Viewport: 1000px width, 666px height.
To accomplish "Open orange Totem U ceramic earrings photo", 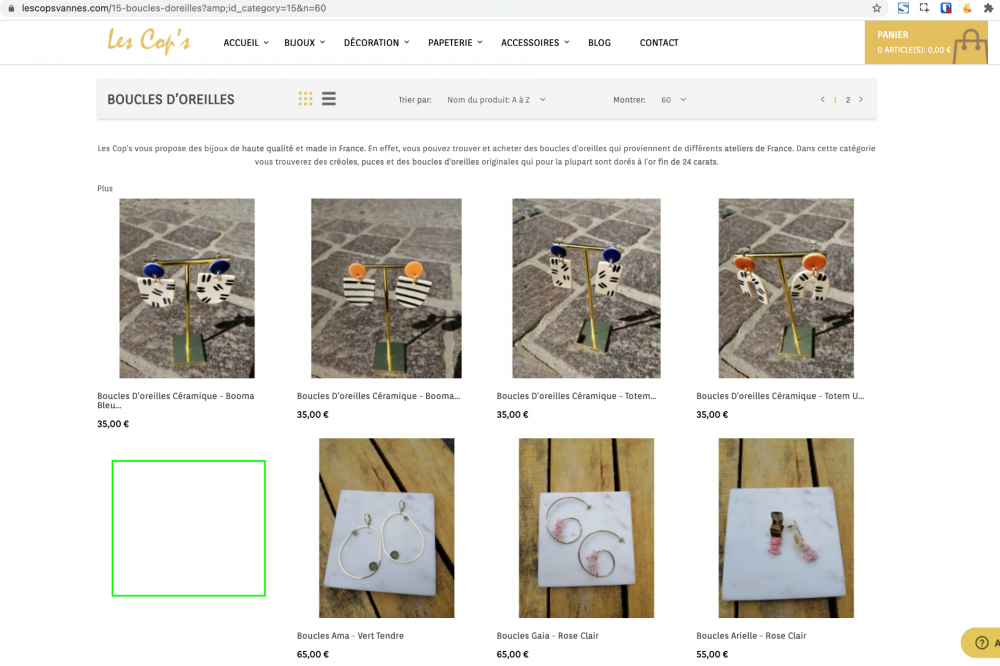I will [x=786, y=288].
